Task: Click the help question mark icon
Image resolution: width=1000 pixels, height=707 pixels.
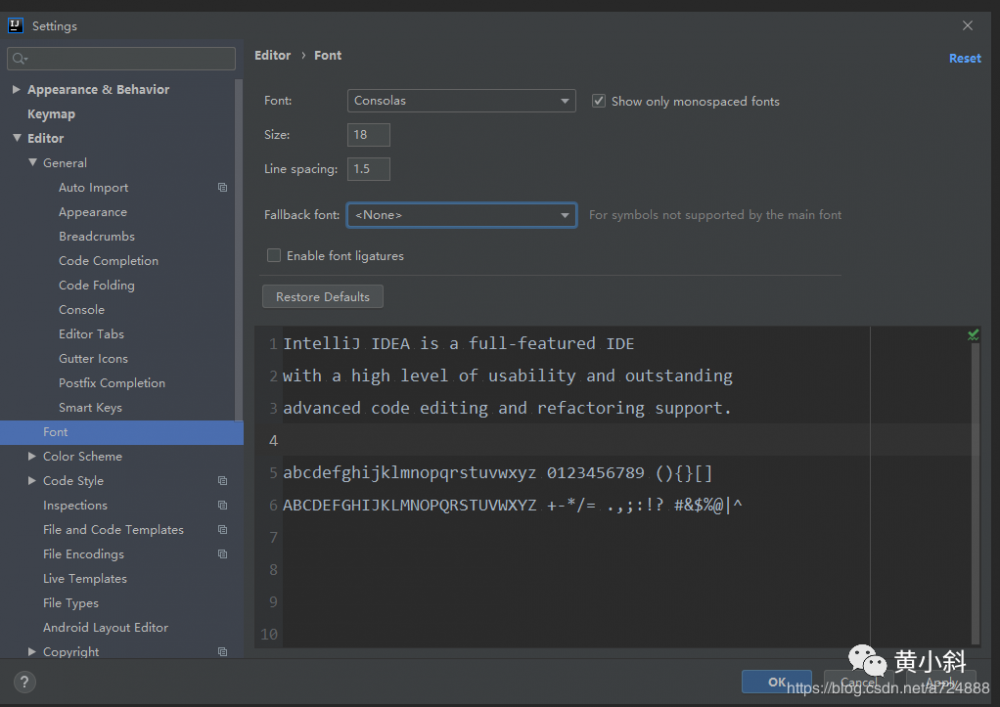Action: (x=25, y=682)
